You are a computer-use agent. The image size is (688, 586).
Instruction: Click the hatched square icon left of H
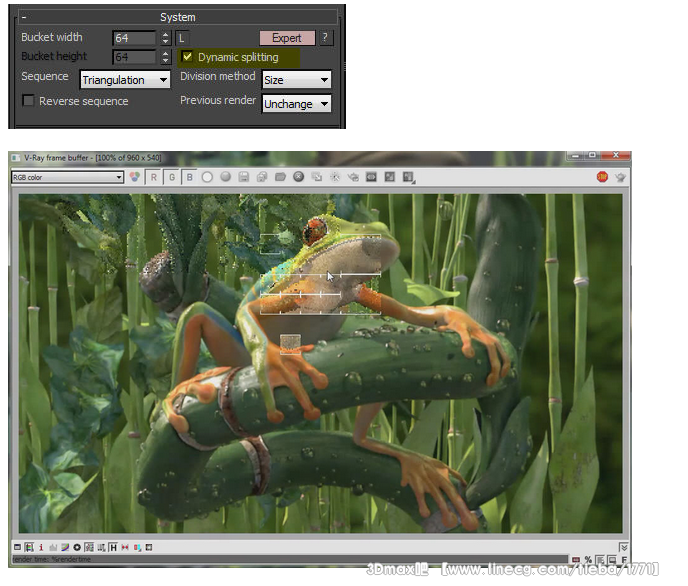point(89,547)
